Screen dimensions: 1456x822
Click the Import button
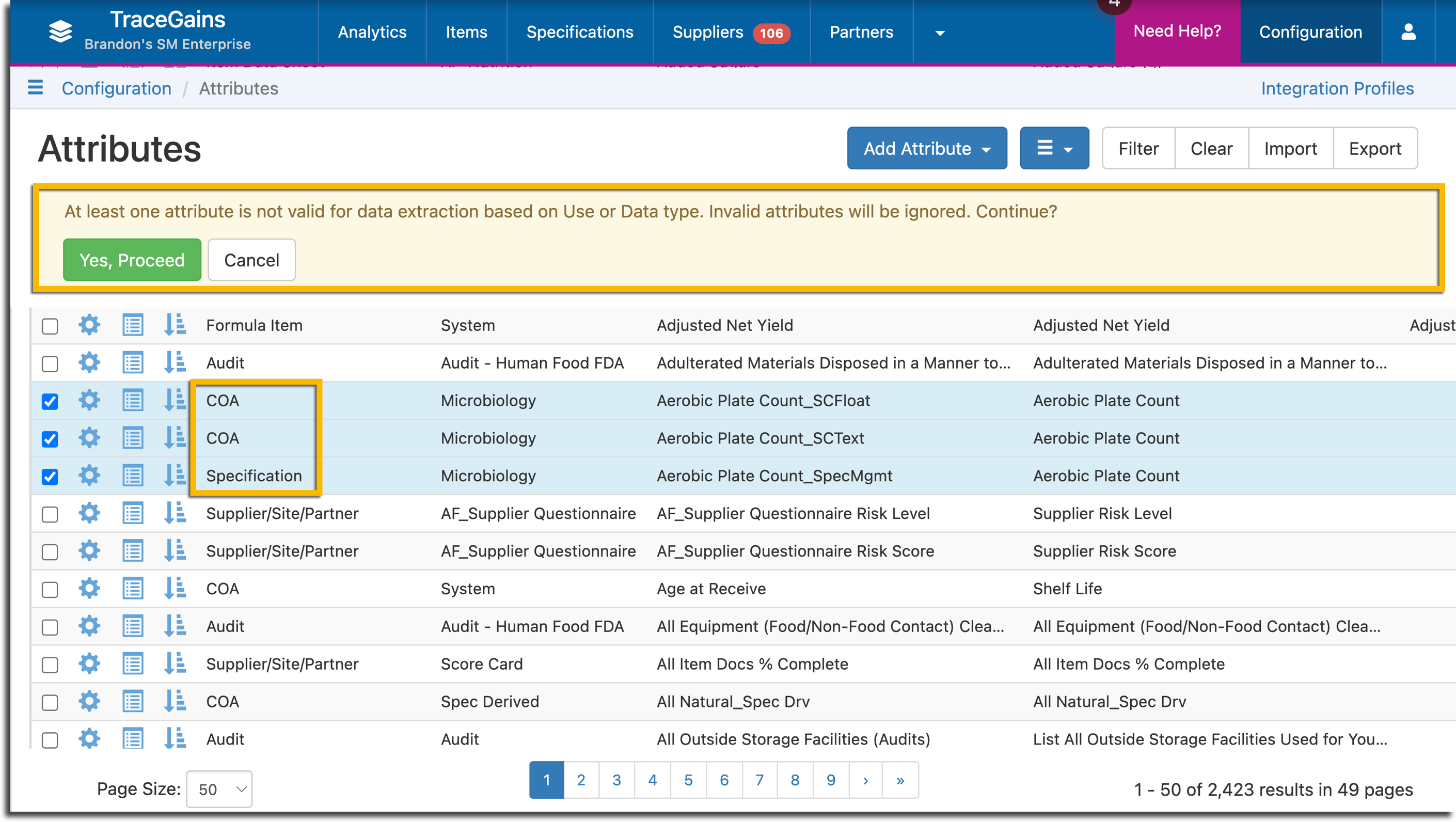point(1290,148)
